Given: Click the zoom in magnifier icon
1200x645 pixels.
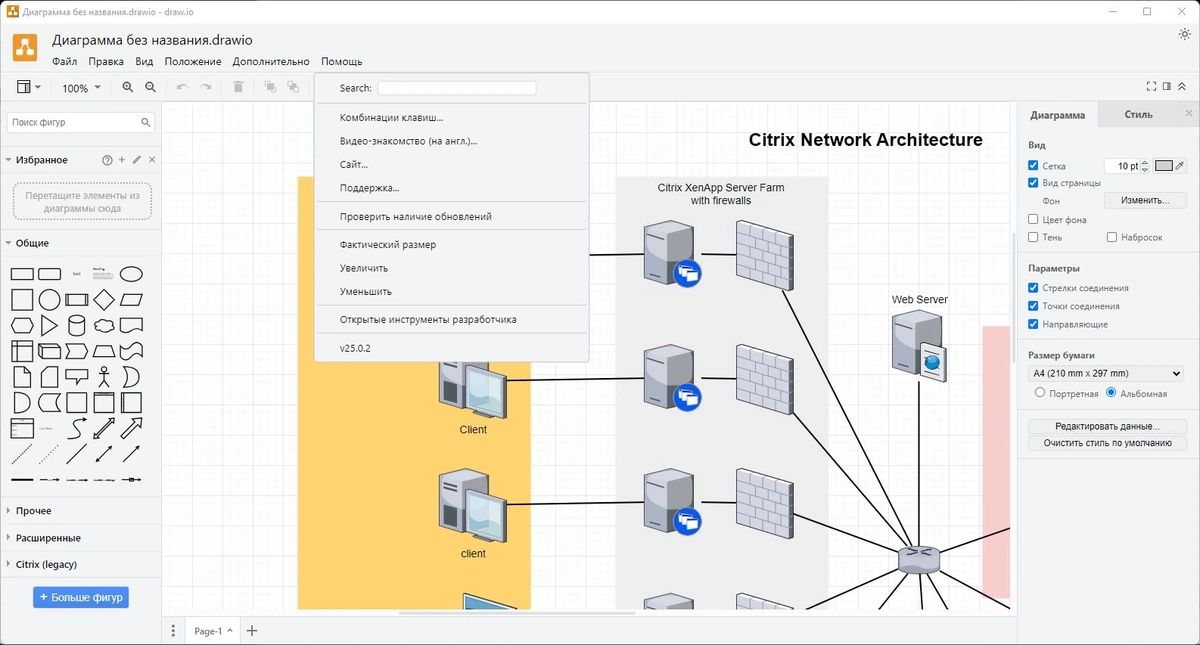Looking at the screenshot, I should 128,88.
